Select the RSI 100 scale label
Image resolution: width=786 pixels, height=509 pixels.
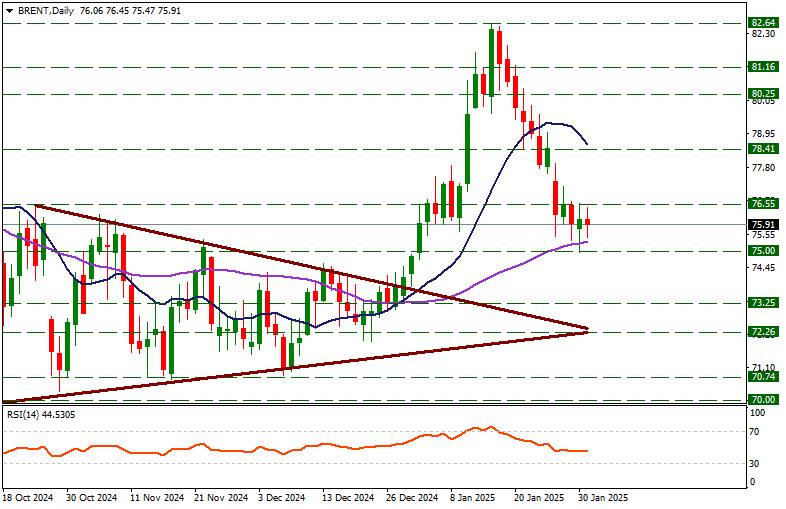757,413
